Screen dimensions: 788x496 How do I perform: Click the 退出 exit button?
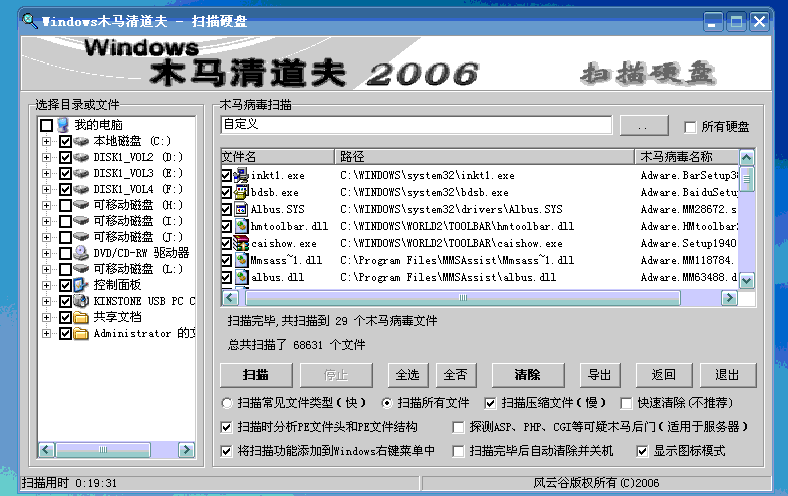728,375
